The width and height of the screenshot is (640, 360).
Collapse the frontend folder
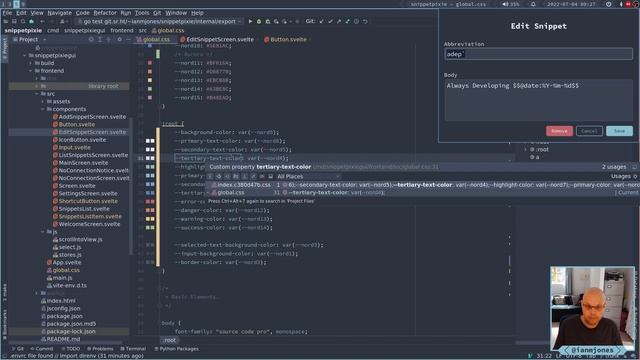(31, 71)
